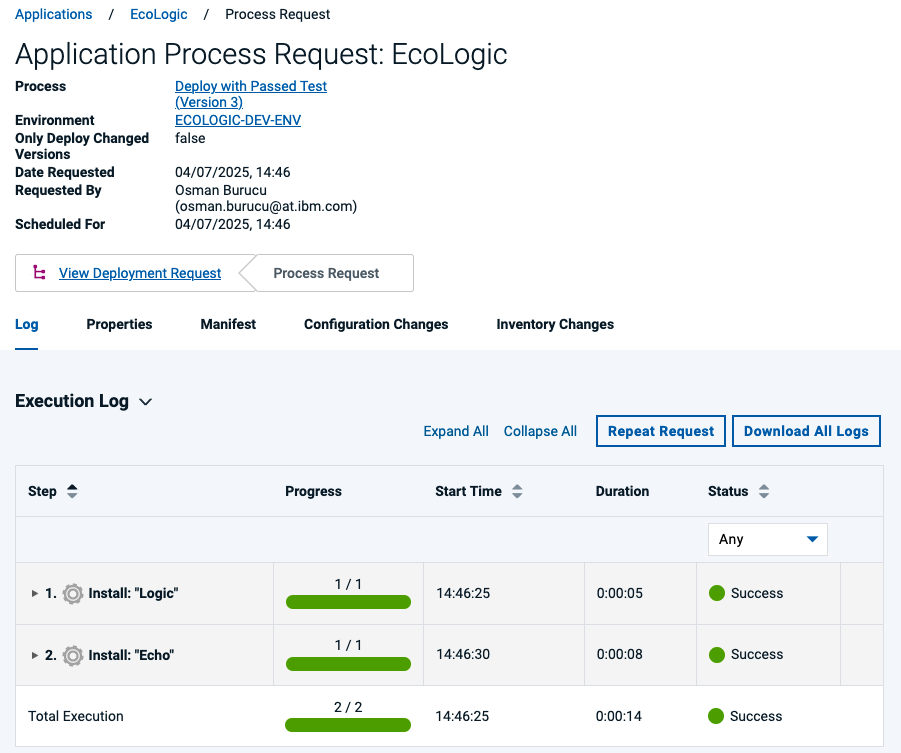The image size is (901, 753).
Task: Sort by Status column arrows
Action: [x=764, y=491]
